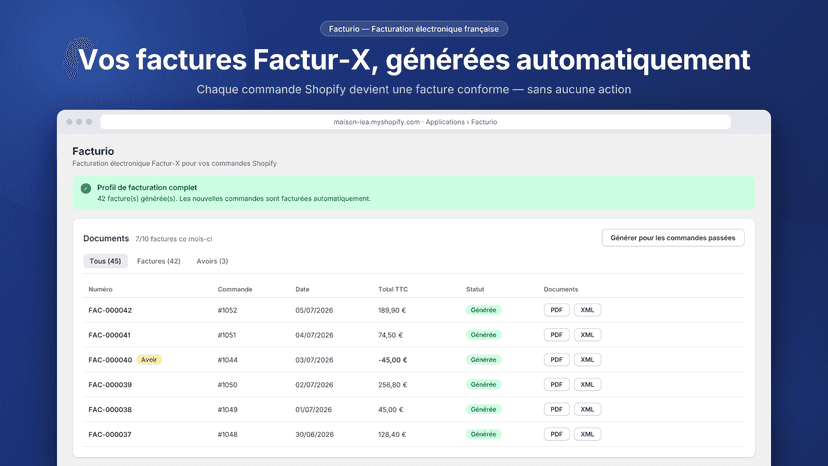The height and width of the screenshot is (466, 828).
Task: Click the Générée status of FAC-000037
Action: click(x=483, y=434)
